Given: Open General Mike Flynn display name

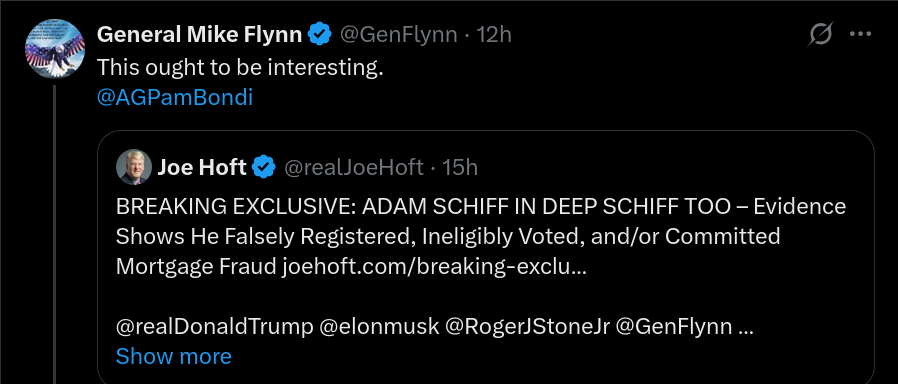Looking at the screenshot, I should point(199,35).
